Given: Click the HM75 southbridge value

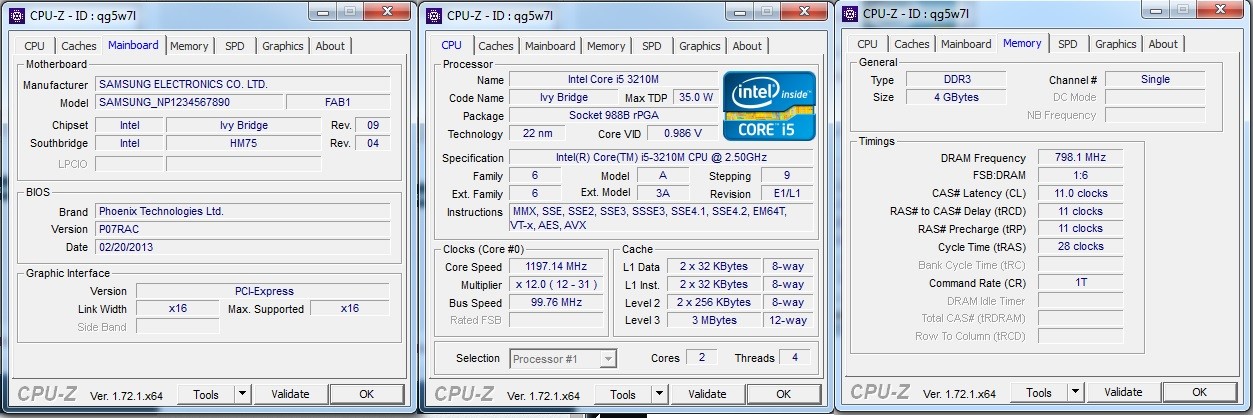Looking at the screenshot, I should pyautogui.click(x=244, y=143).
